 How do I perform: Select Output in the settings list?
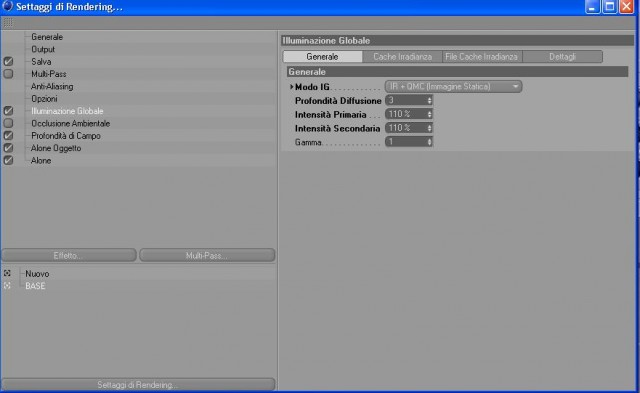tap(43, 49)
